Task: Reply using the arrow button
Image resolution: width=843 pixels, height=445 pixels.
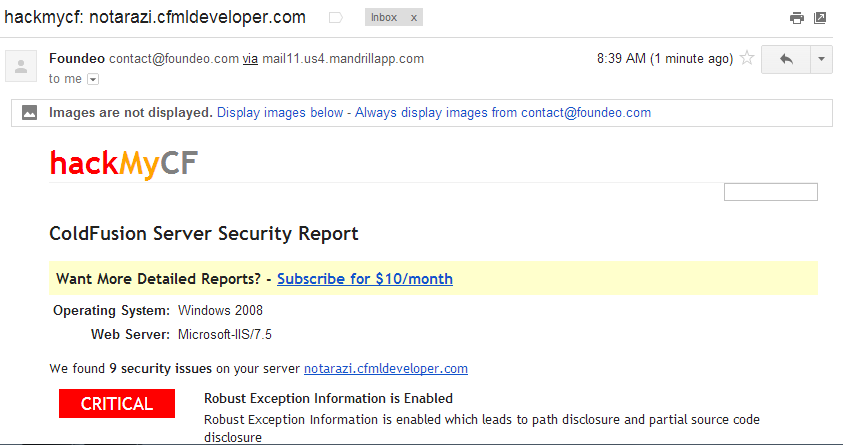Action: point(786,59)
